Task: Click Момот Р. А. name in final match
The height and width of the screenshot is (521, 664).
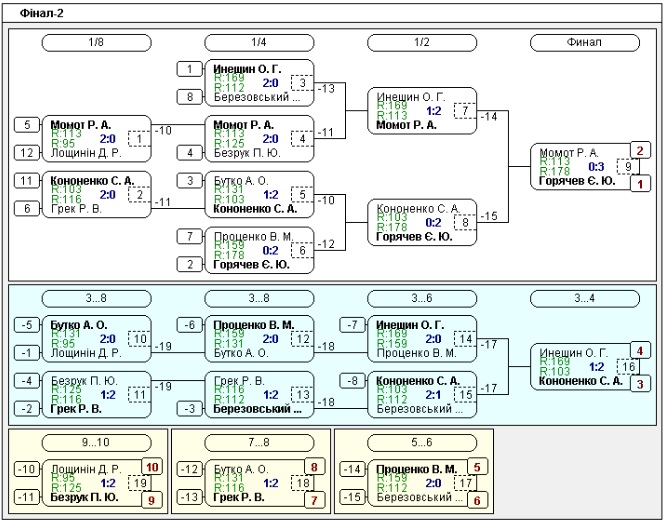Action: pyautogui.click(x=568, y=152)
